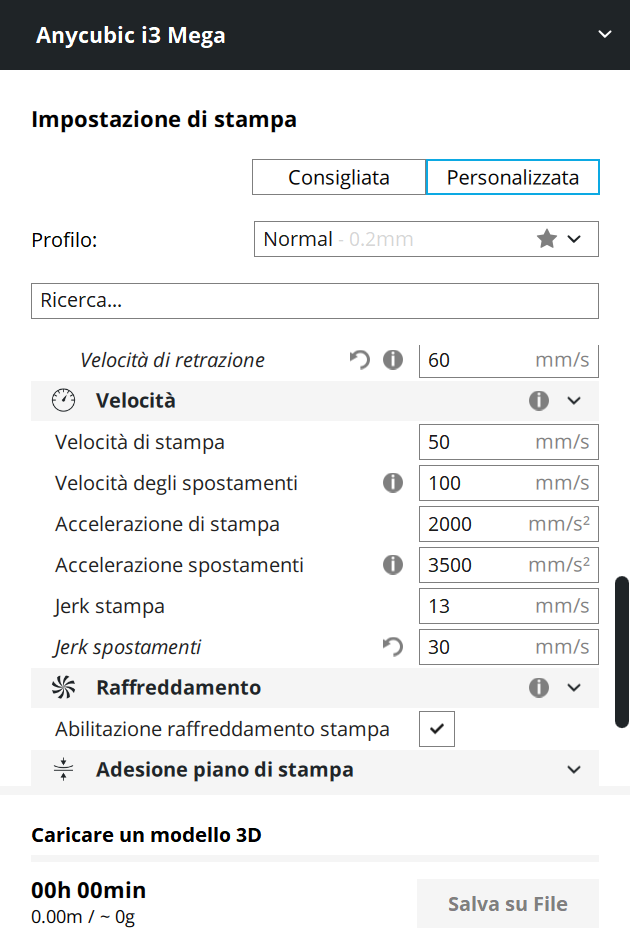This screenshot has width=630, height=945.
Task: Click info icon for Accelerazione spostamenti
Action: tap(393, 565)
